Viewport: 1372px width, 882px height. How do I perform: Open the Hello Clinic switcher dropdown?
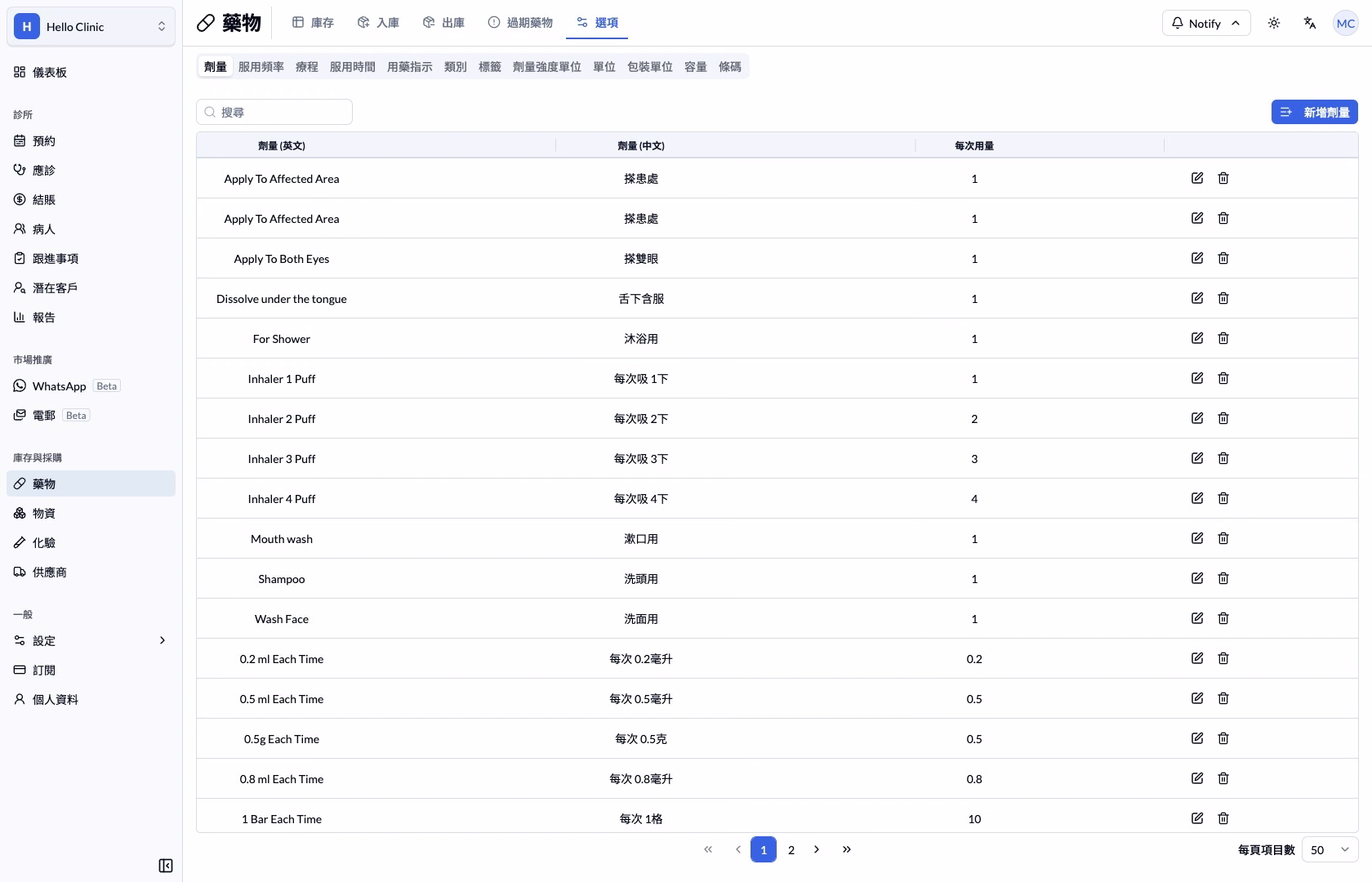[x=91, y=27]
